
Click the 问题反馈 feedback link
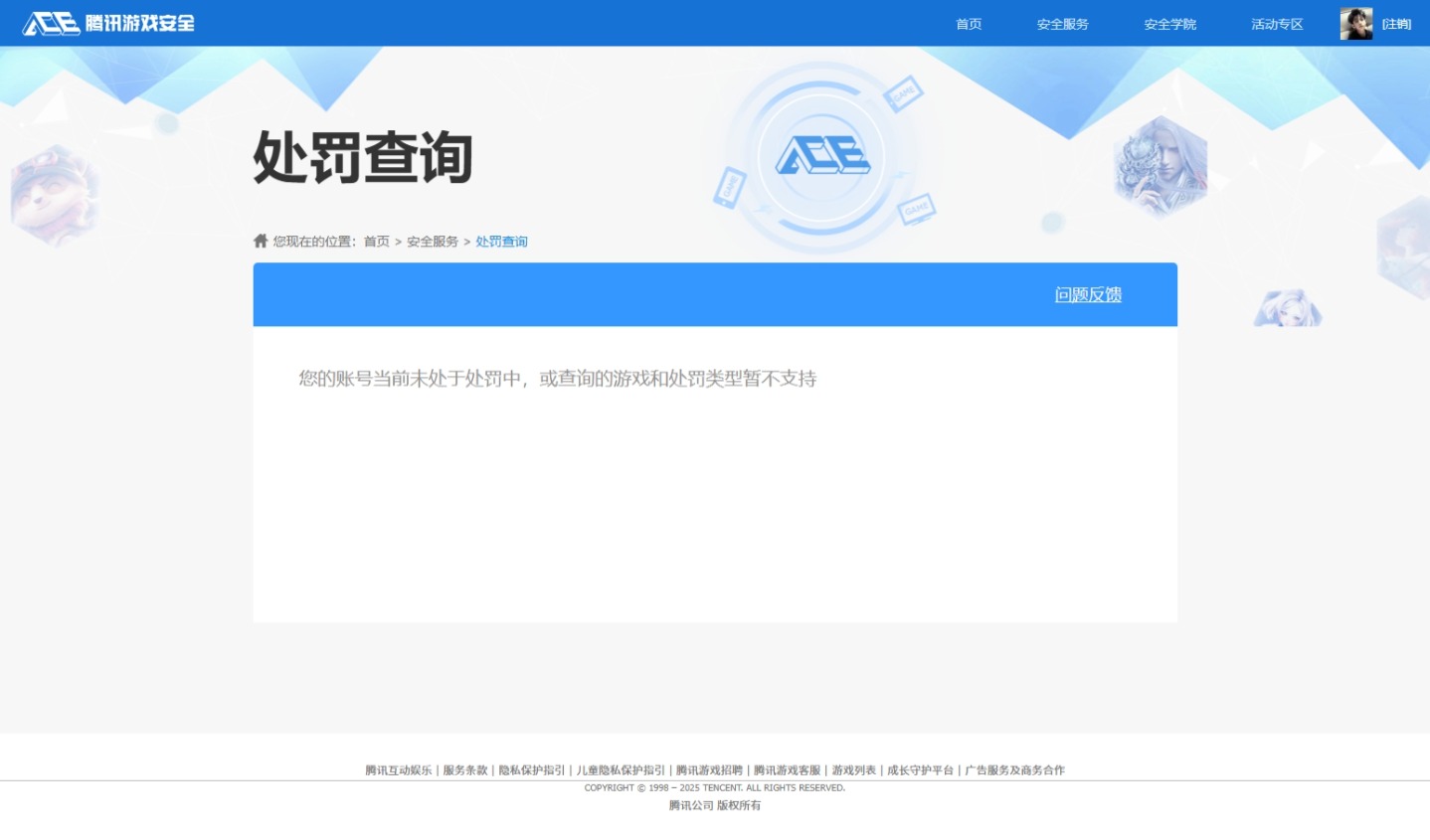[x=1087, y=294]
